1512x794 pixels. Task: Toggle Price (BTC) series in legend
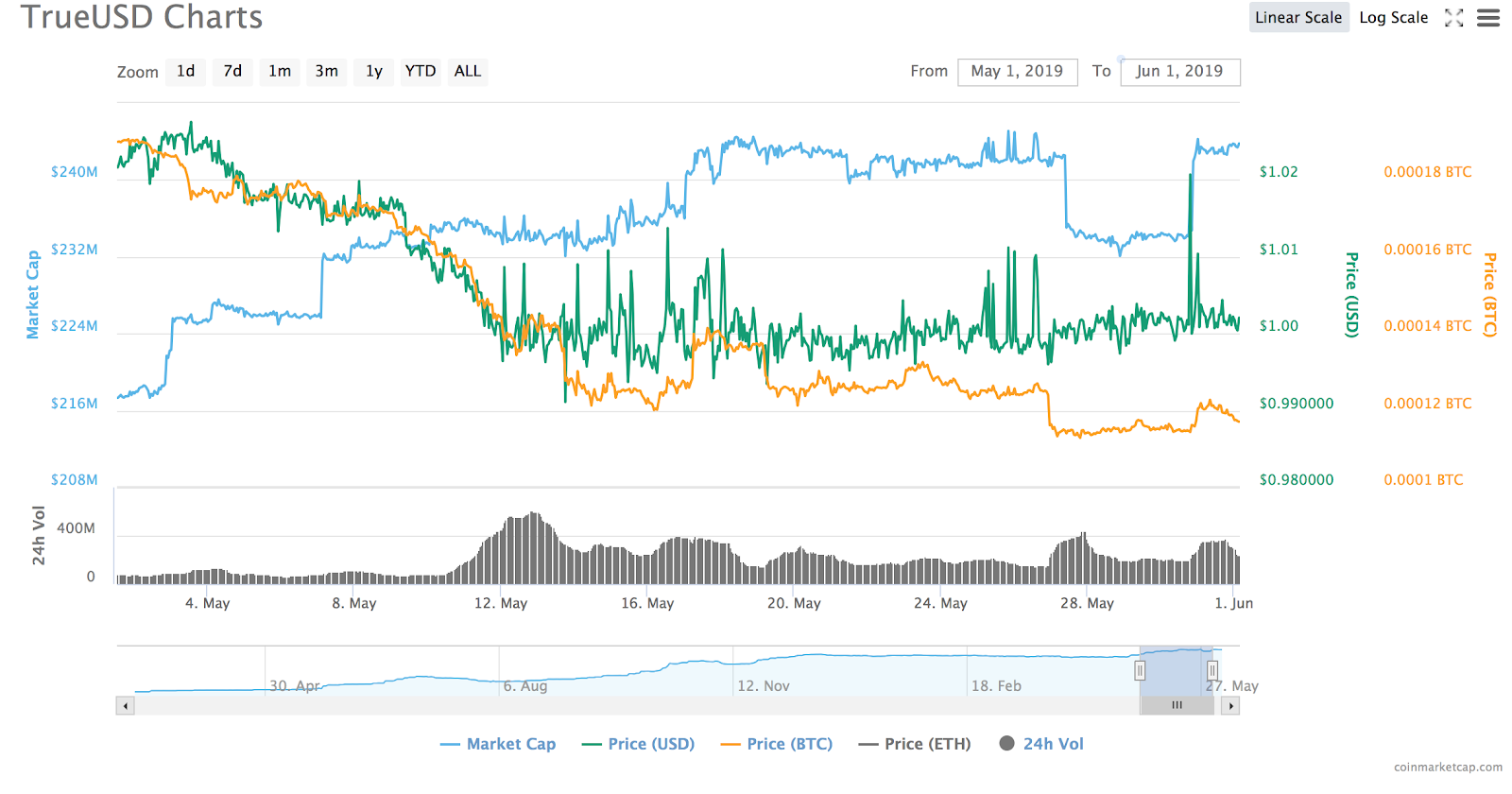[x=777, y=744]
